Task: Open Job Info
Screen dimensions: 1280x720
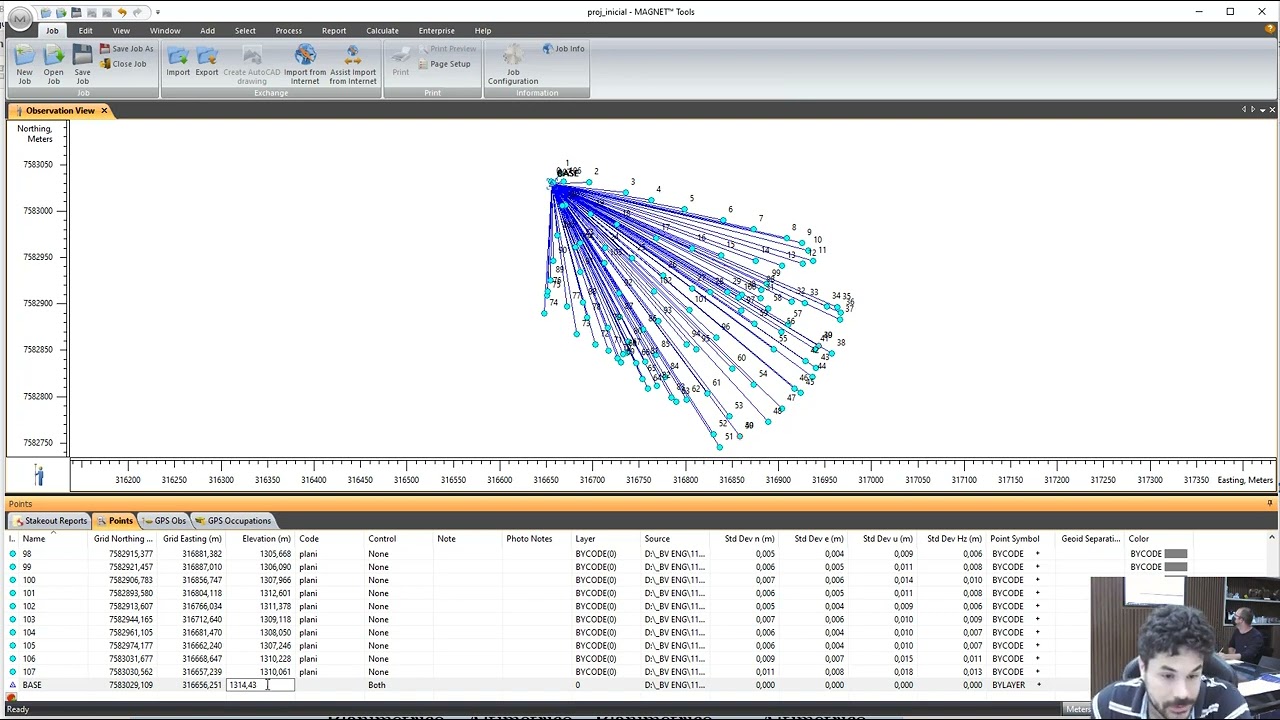Action: pyautogui.click(x=563, y=49)
